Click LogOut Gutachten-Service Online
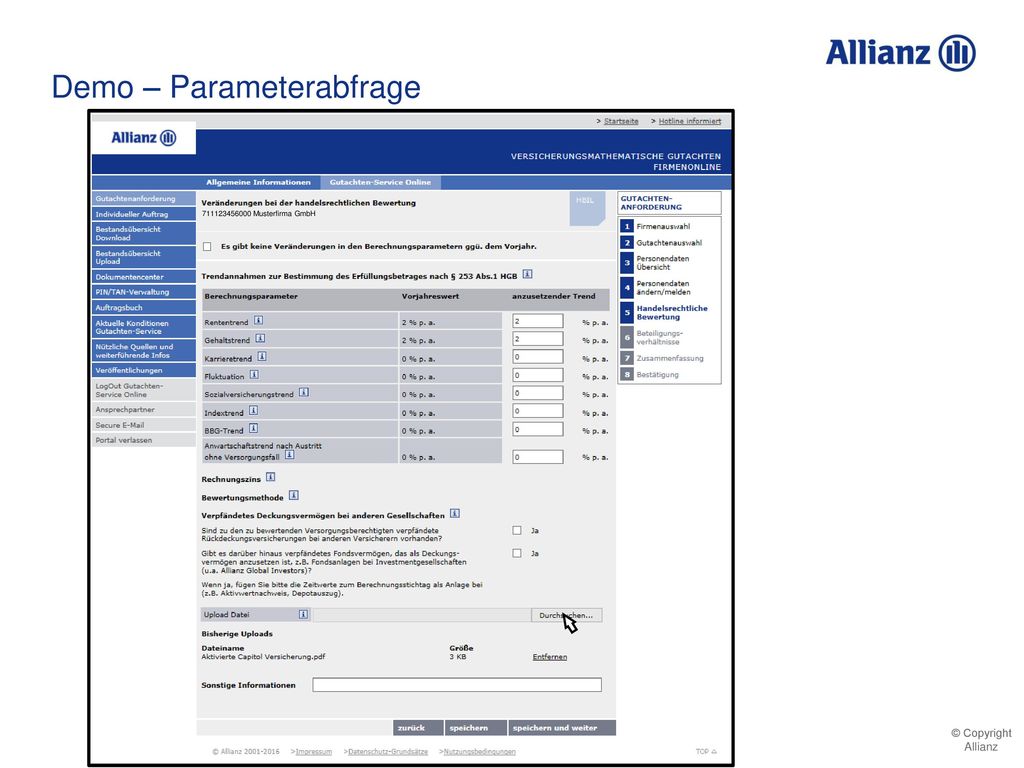Screen dimensions: 1024x768 pyautogui.click(x=144, y=390)
